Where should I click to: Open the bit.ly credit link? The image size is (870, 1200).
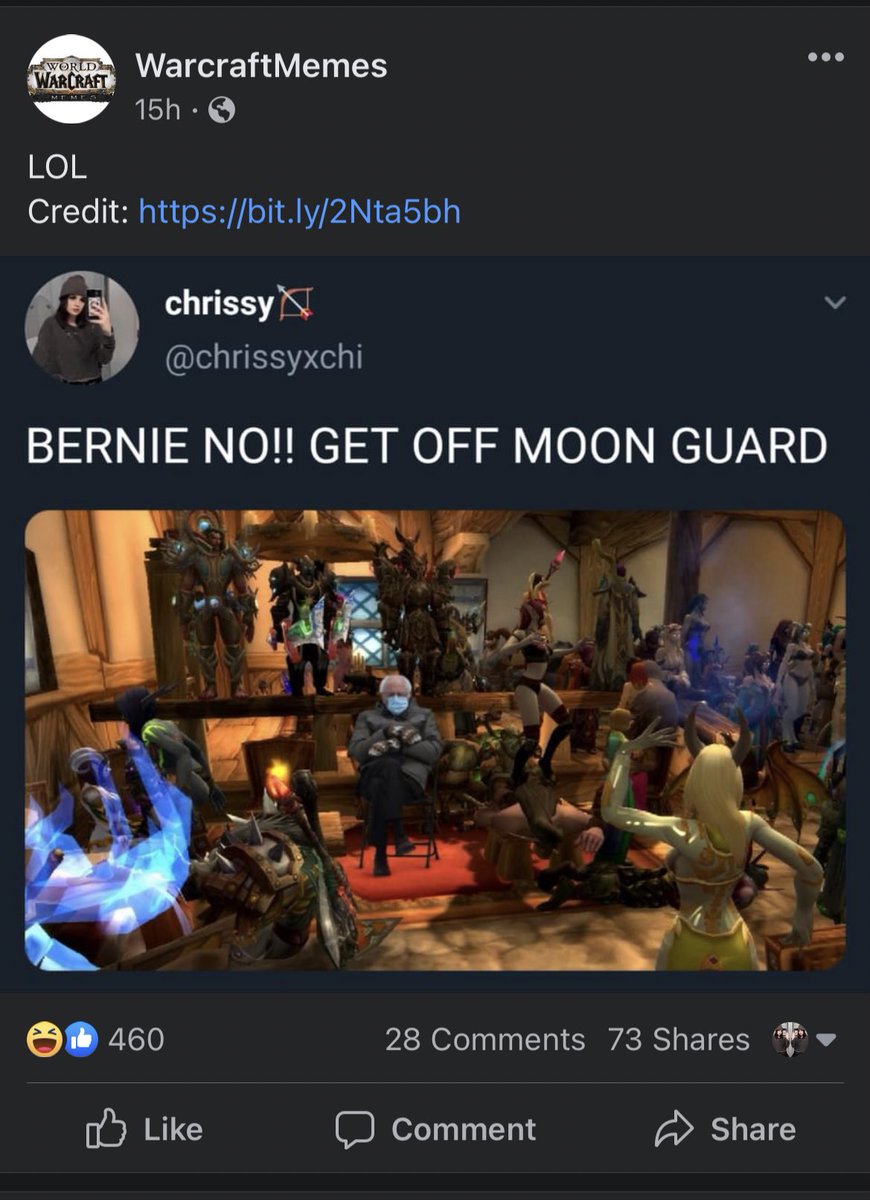click(300, 212)
